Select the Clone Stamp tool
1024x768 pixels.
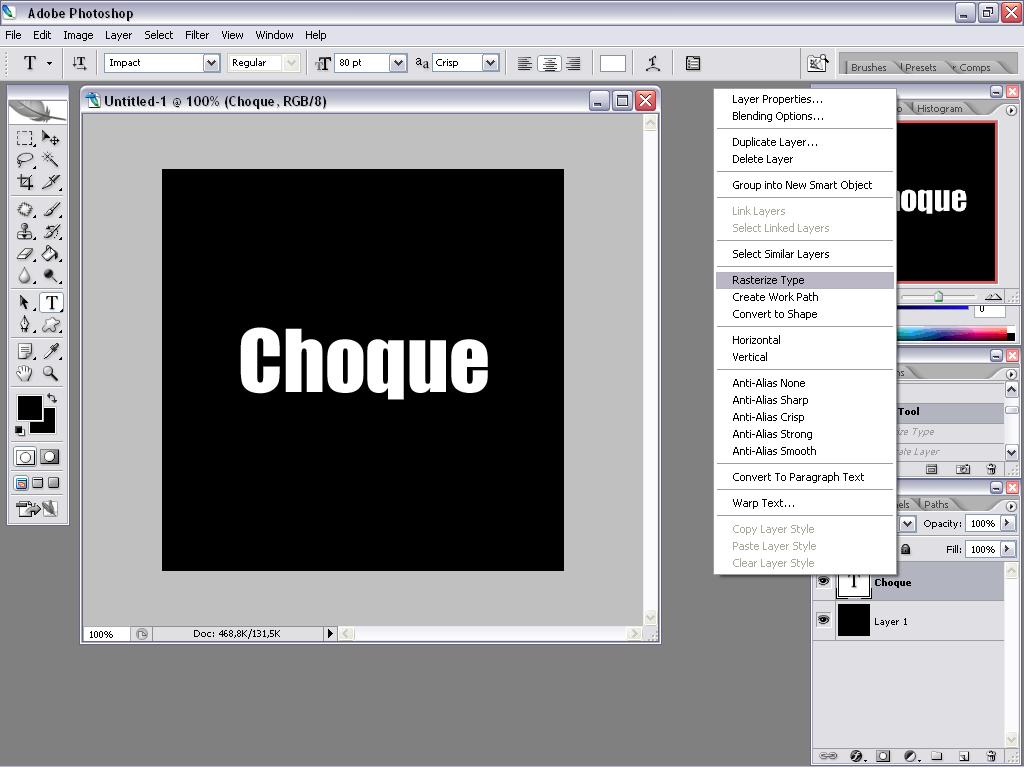click(x=25, y=231)
